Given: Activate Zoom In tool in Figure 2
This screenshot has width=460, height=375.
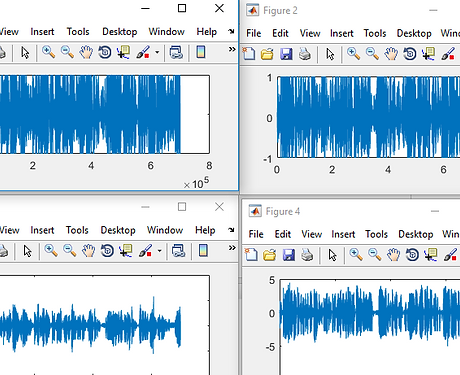Looking at the screenshot, I should [x=353, y=53].
